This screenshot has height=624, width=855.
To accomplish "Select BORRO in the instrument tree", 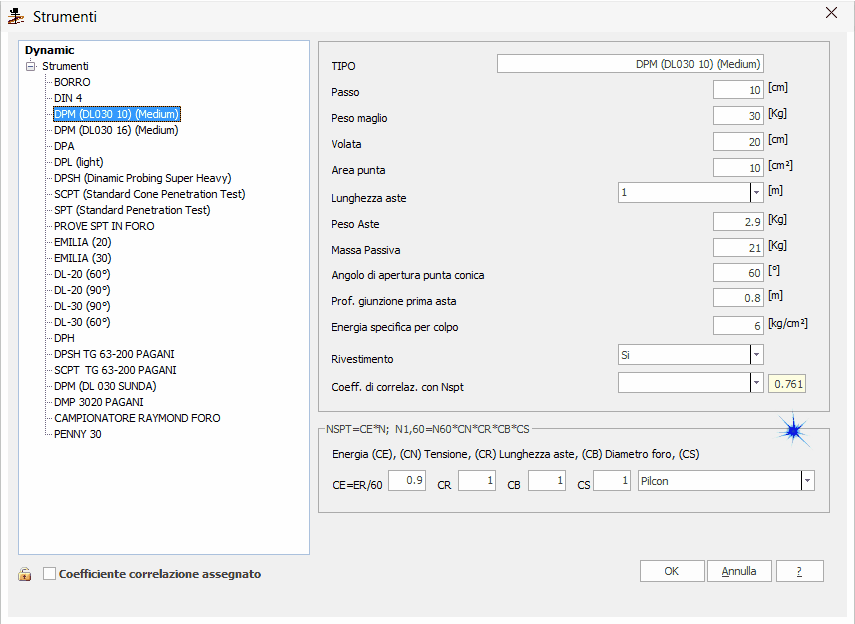I will tap(72, 82).
